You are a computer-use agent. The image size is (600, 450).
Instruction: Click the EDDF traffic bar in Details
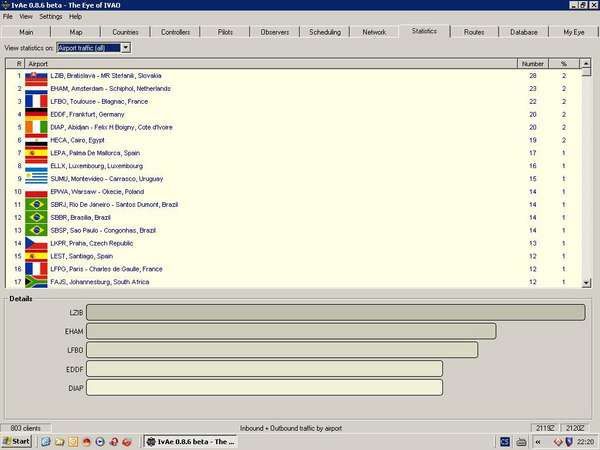[x=264, y=369]
